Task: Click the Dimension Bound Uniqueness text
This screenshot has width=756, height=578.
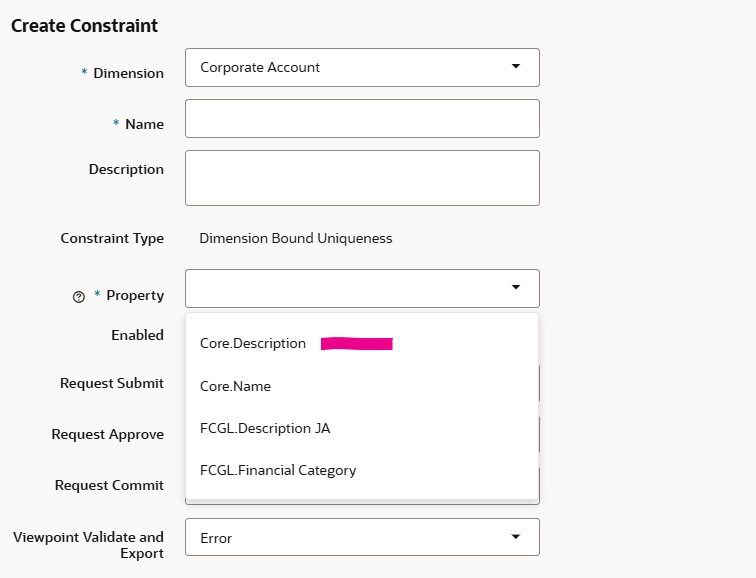Action: [x=296, y=238]
